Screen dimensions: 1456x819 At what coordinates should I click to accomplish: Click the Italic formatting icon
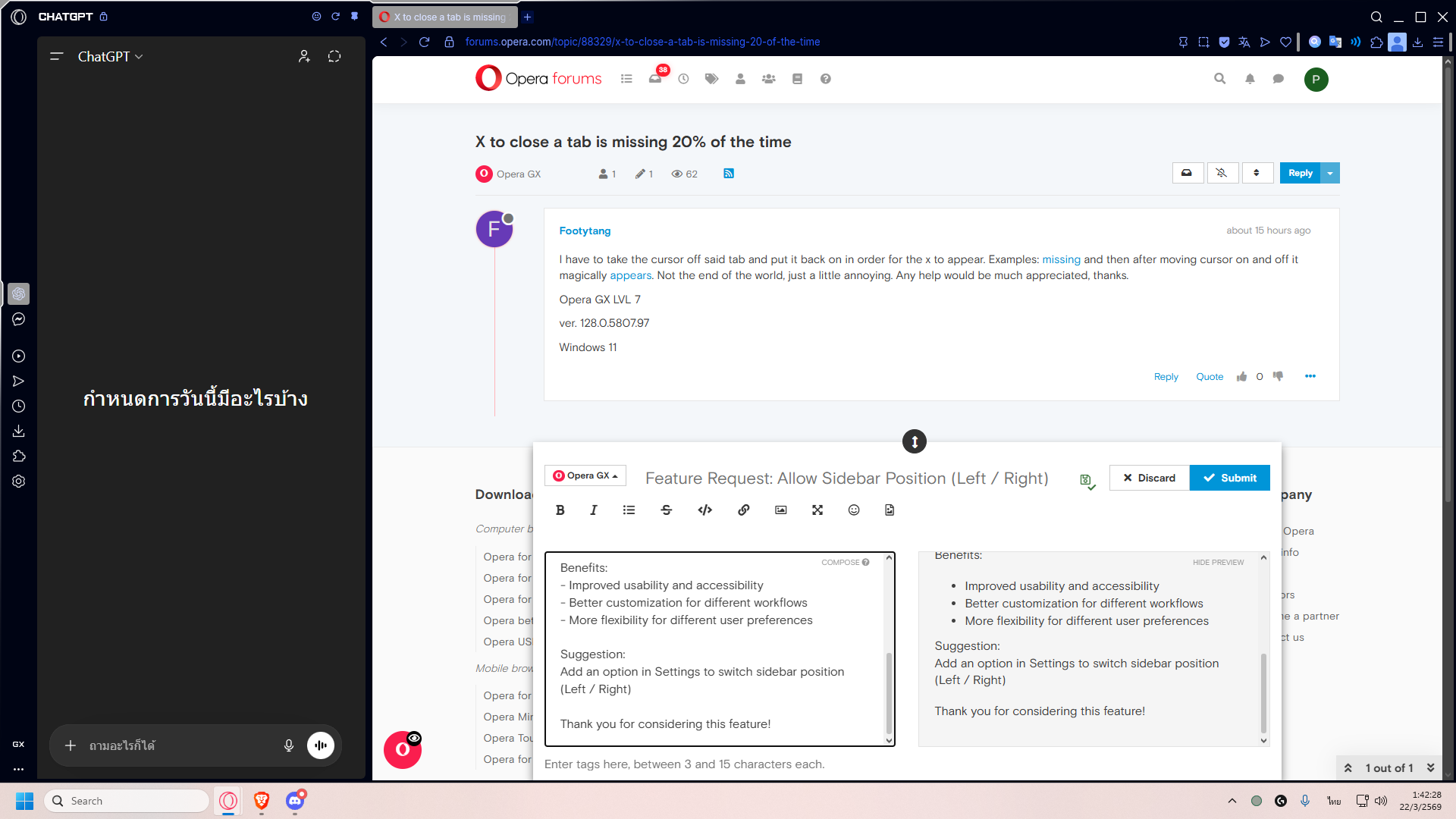tap(594, 510)
